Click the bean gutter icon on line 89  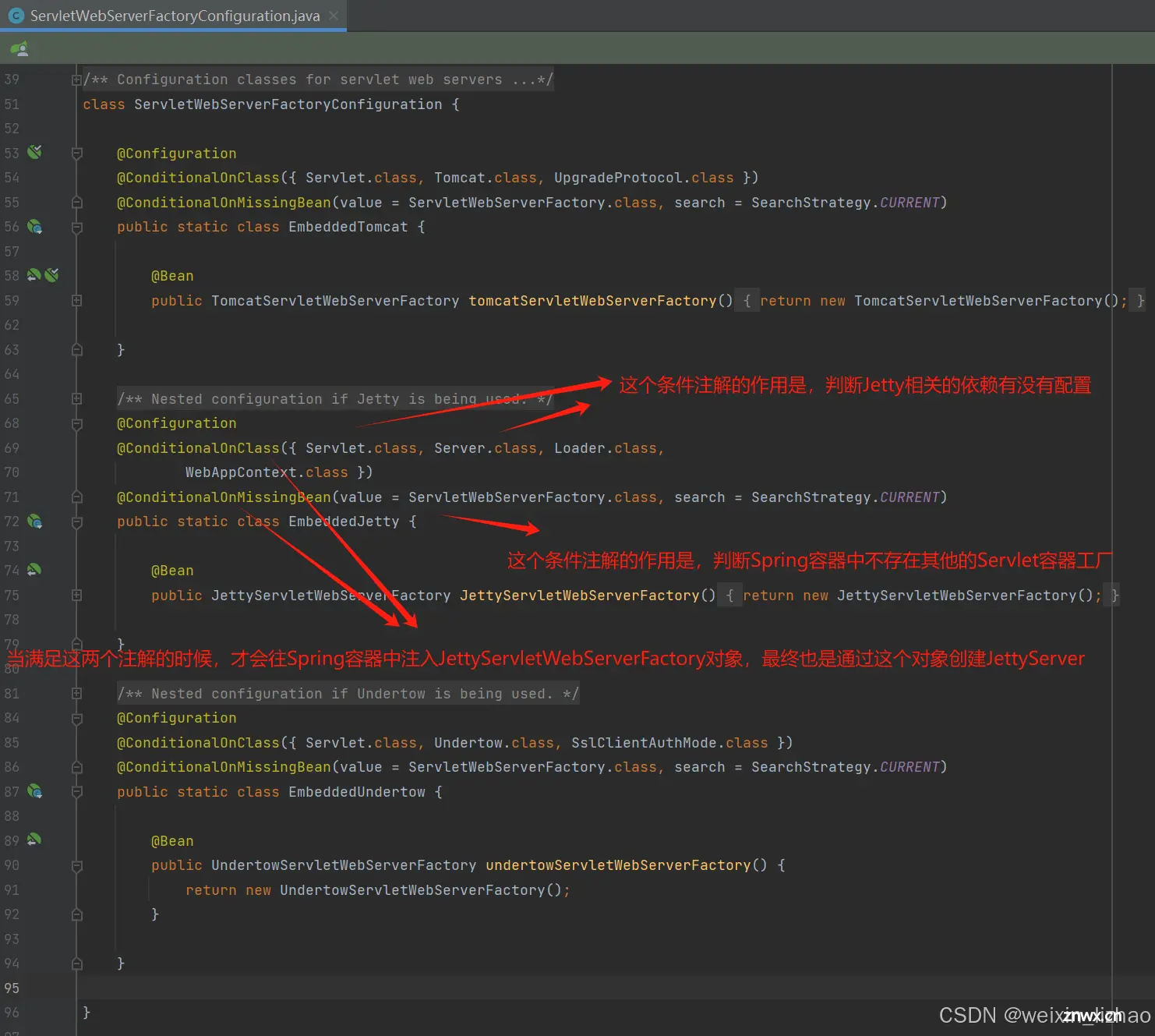[x=34, y=840]
